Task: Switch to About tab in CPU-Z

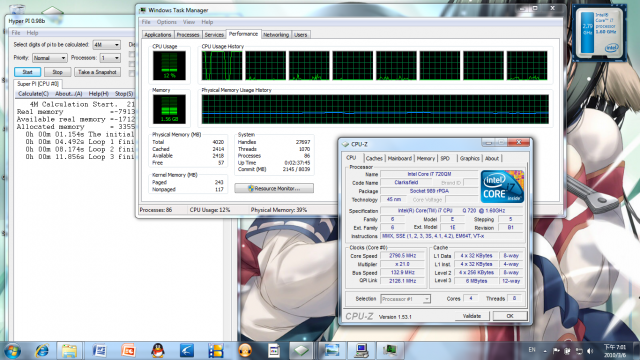Action: coord(492,158)
